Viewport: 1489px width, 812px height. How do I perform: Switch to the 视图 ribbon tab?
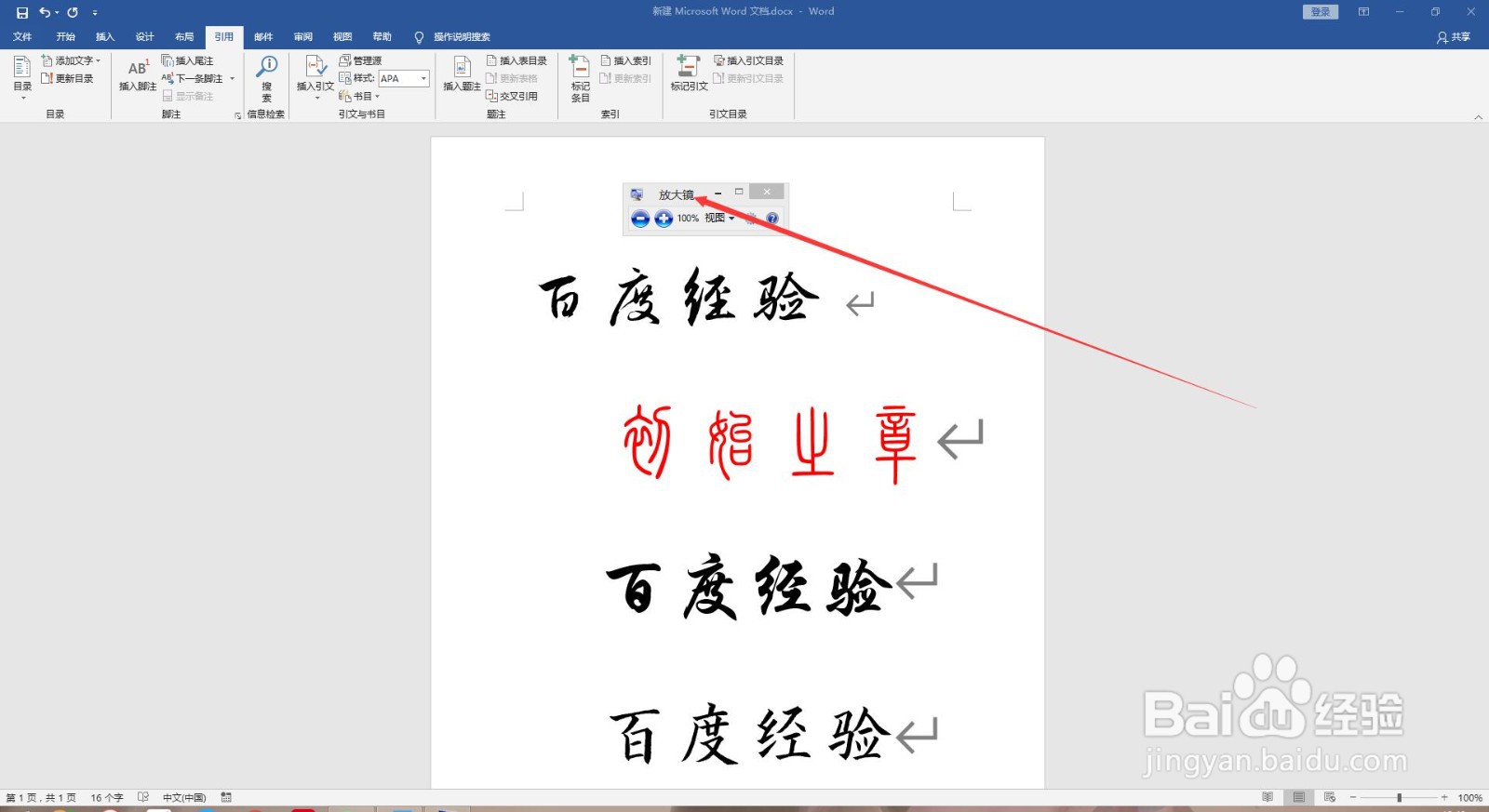tap(342, 37)
